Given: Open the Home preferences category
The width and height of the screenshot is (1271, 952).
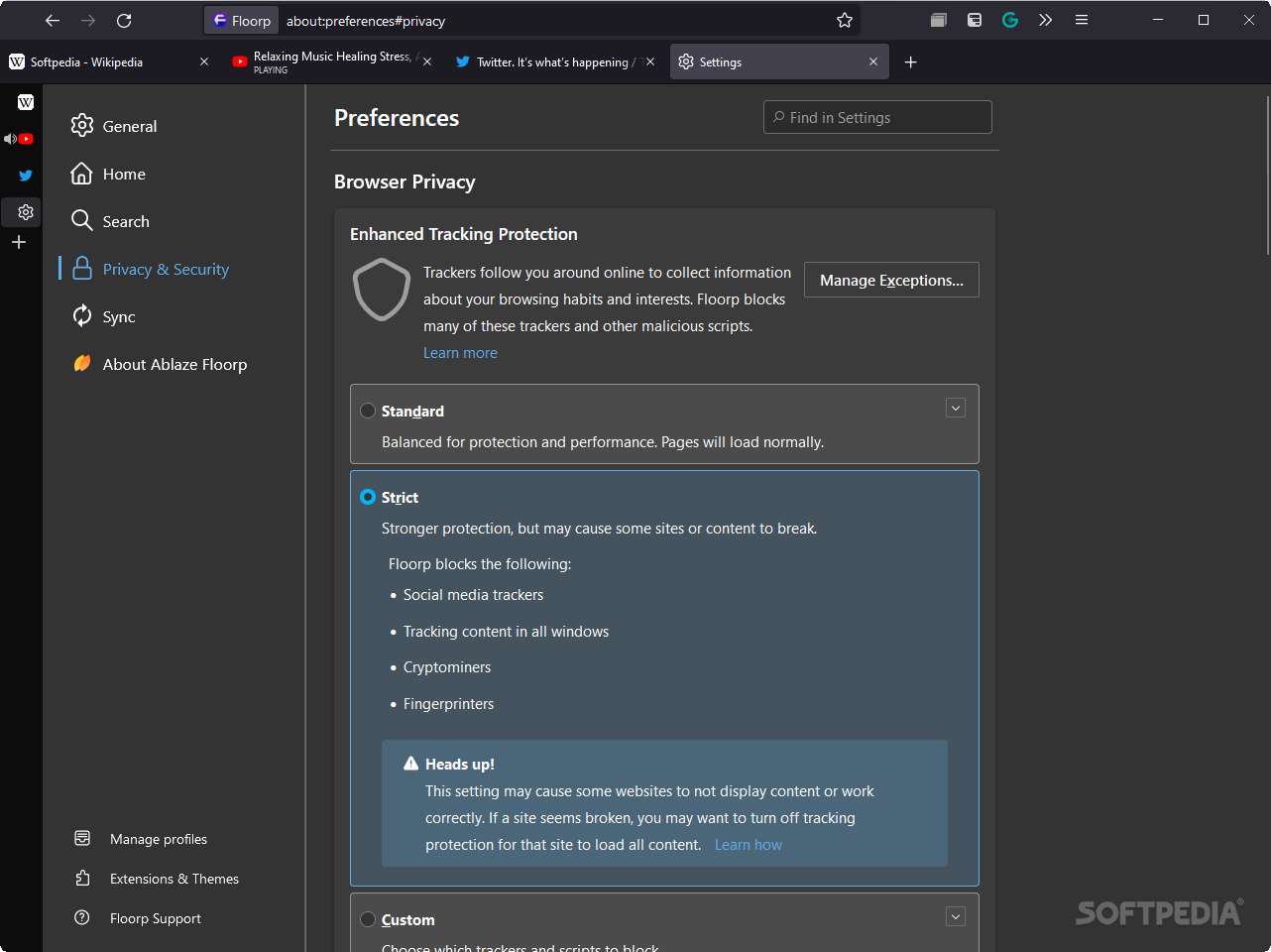Looking at the screenshot, I should click(108, 174).
